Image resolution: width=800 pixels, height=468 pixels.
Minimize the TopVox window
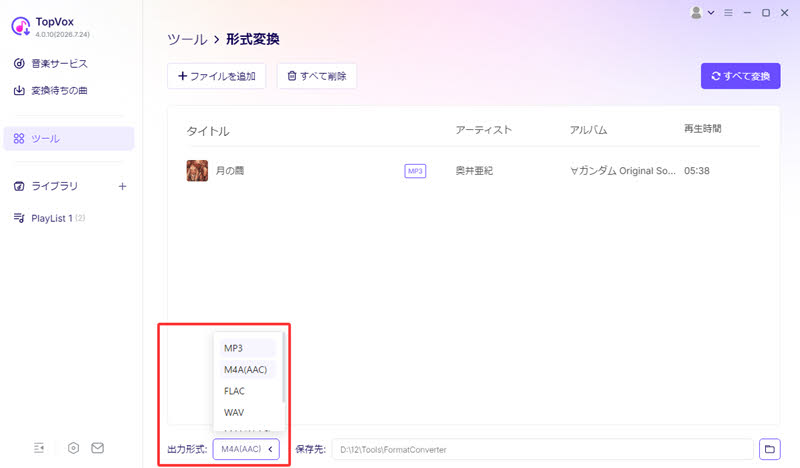coord(747,13)
